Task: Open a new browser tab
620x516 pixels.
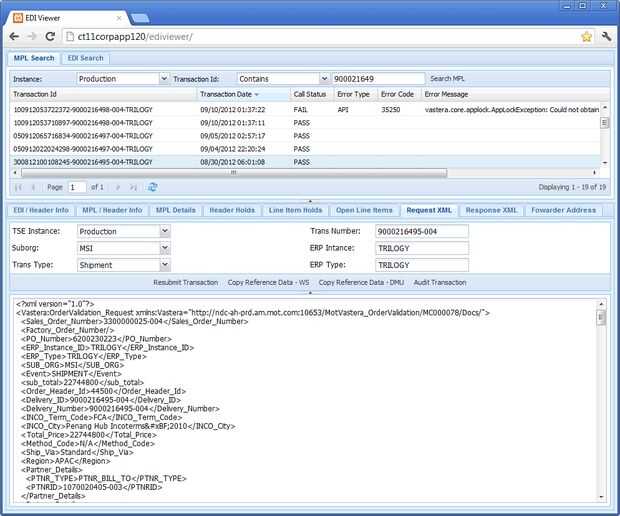Action: 140,18
